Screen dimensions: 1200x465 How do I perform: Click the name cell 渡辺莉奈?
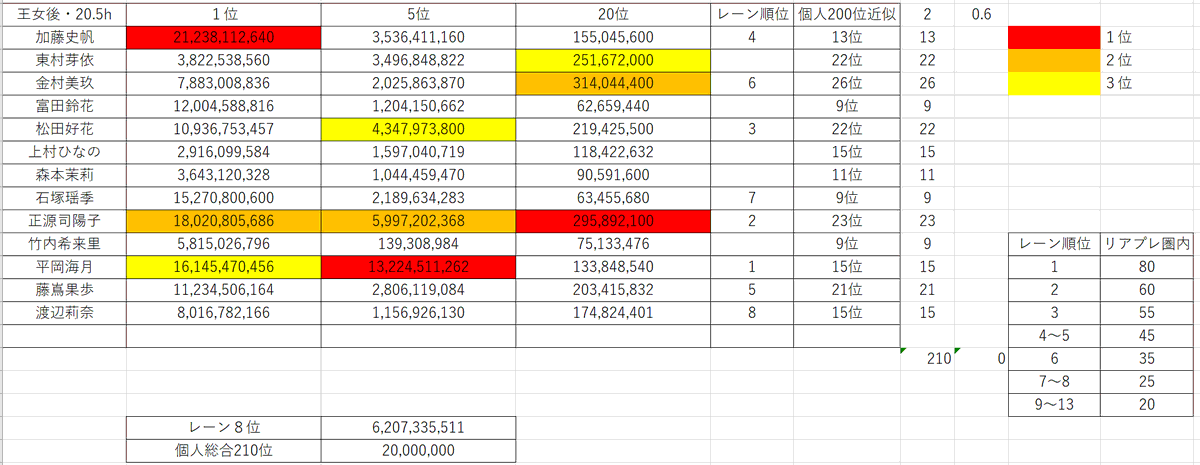click(x=65, y=313)
